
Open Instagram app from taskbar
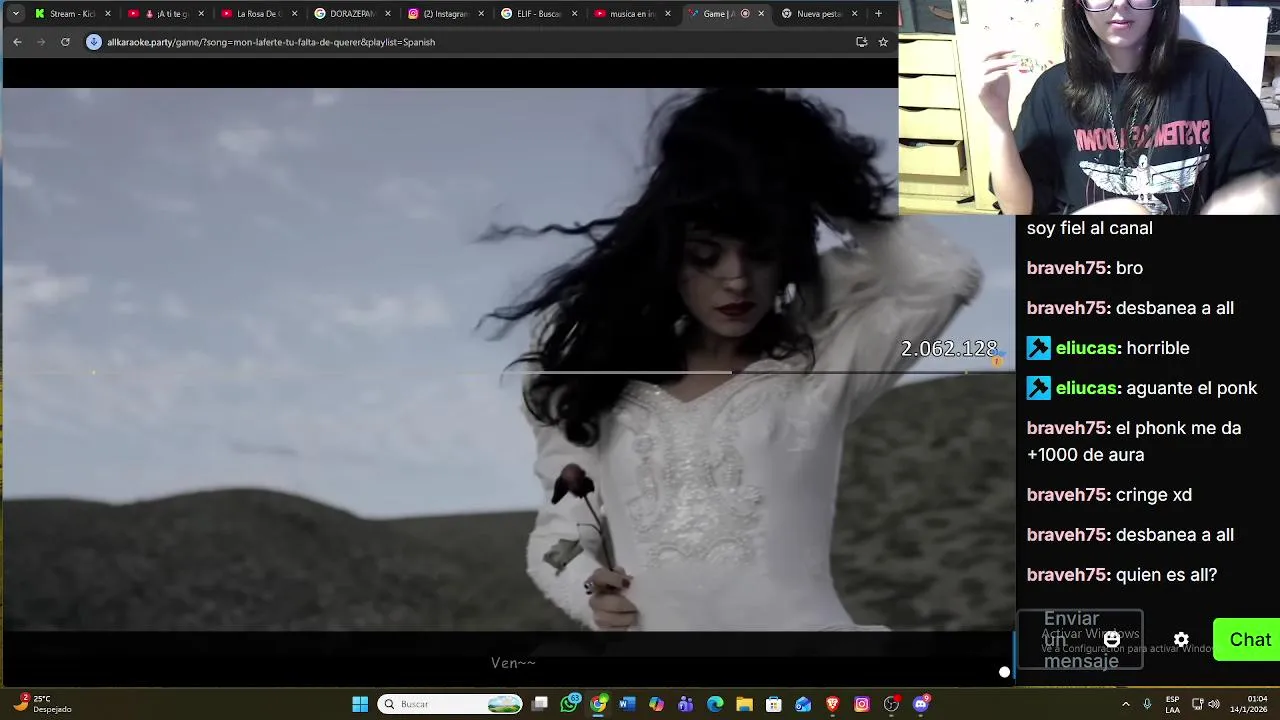point(861,704)
